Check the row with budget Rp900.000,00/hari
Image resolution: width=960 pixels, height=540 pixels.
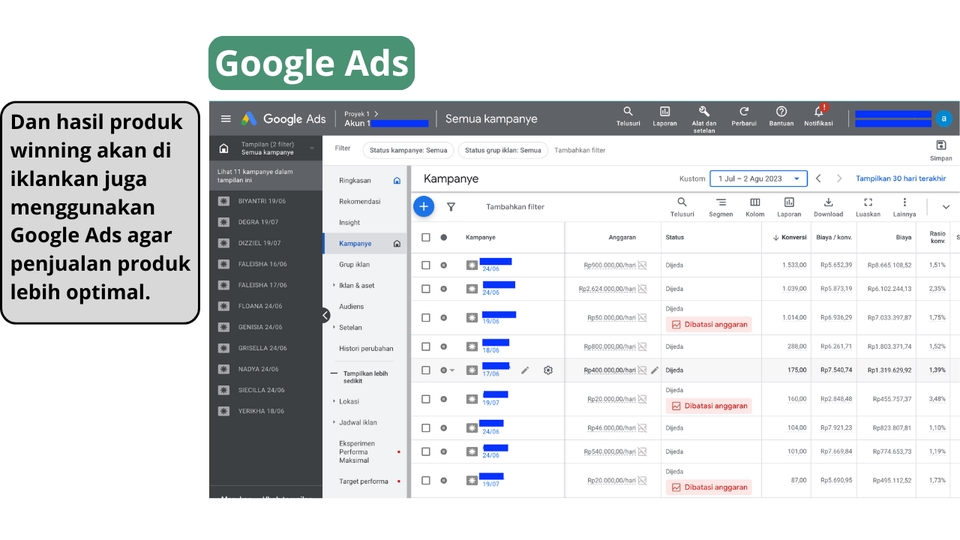426,265
